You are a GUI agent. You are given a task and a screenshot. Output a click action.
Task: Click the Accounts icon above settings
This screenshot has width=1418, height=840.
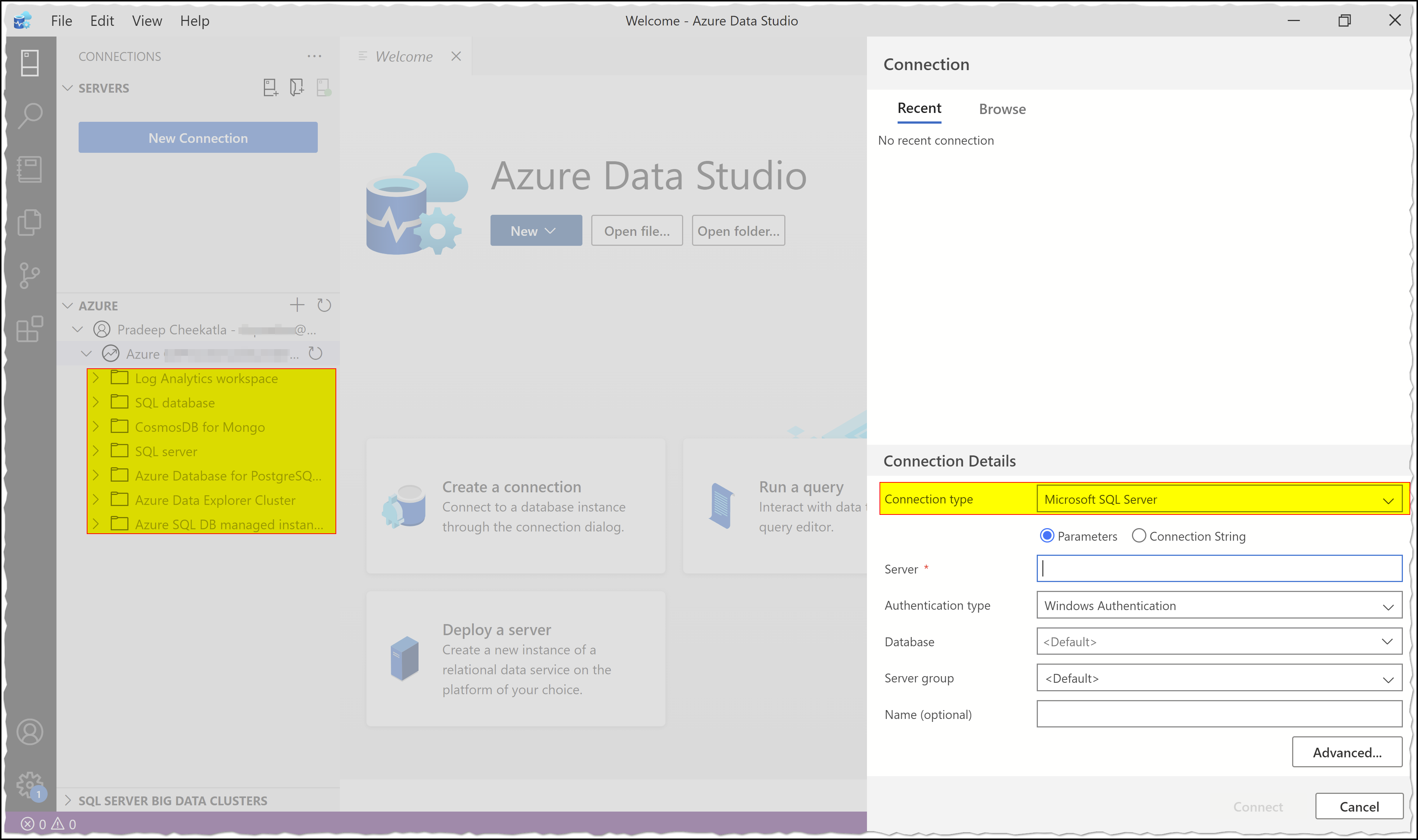(x=30, y=732)
